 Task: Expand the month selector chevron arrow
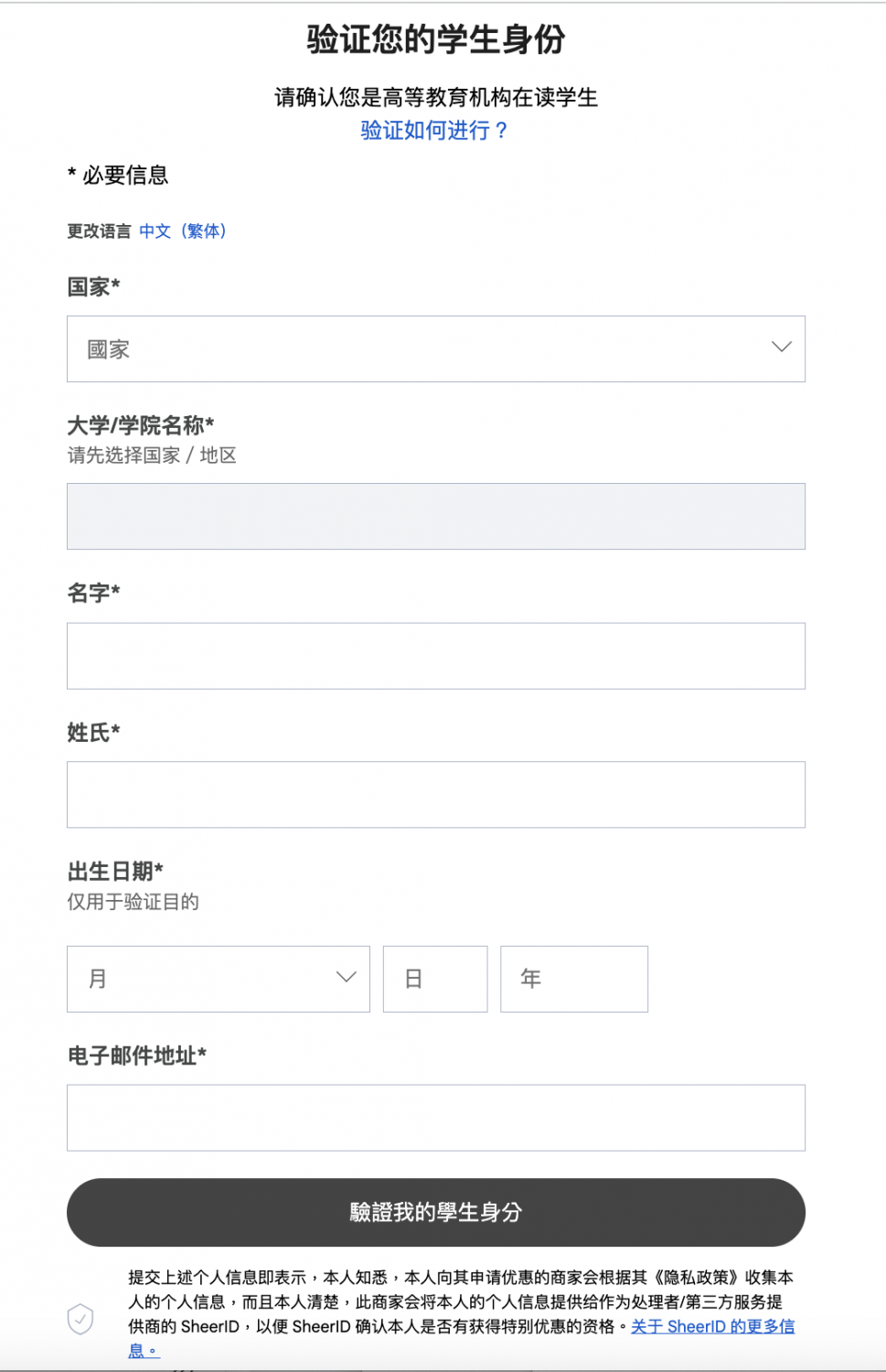(x=345, y=978)
